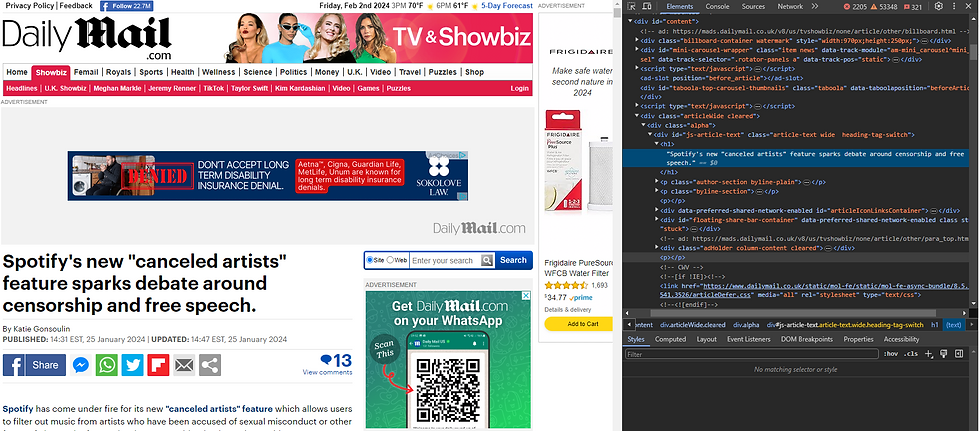Click the search magnifier icon
The height and width of the screenshot is (431, 980).
487,260
